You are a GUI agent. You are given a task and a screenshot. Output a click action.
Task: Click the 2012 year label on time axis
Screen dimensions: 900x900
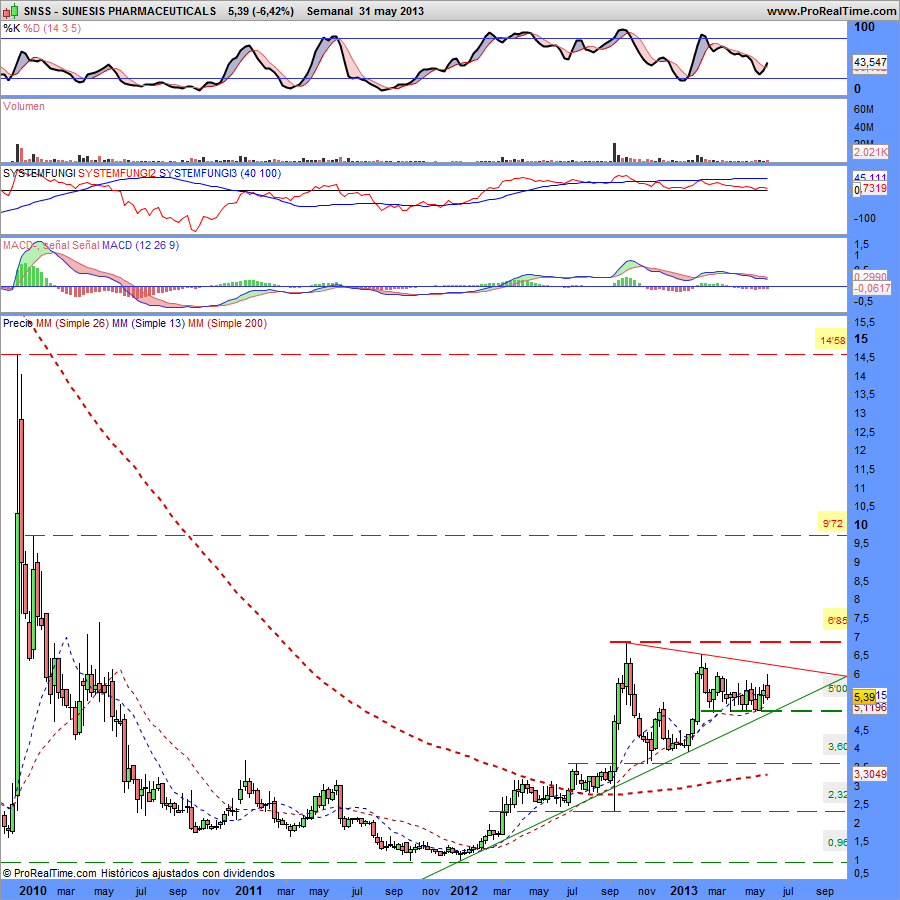pyautogui.click(x=464, y=891)
